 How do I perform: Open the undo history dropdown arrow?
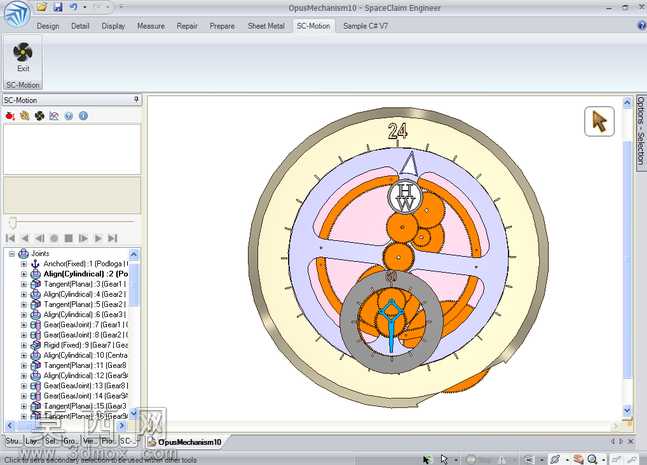(x=85, y=7)
